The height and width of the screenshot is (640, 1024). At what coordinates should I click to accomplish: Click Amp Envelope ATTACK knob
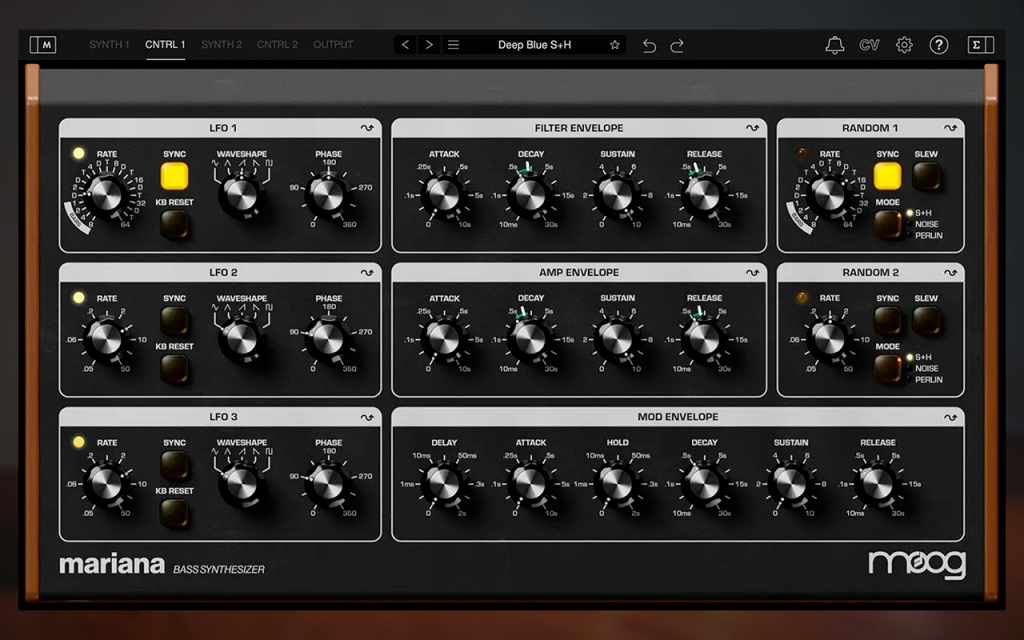pos(443,339)
